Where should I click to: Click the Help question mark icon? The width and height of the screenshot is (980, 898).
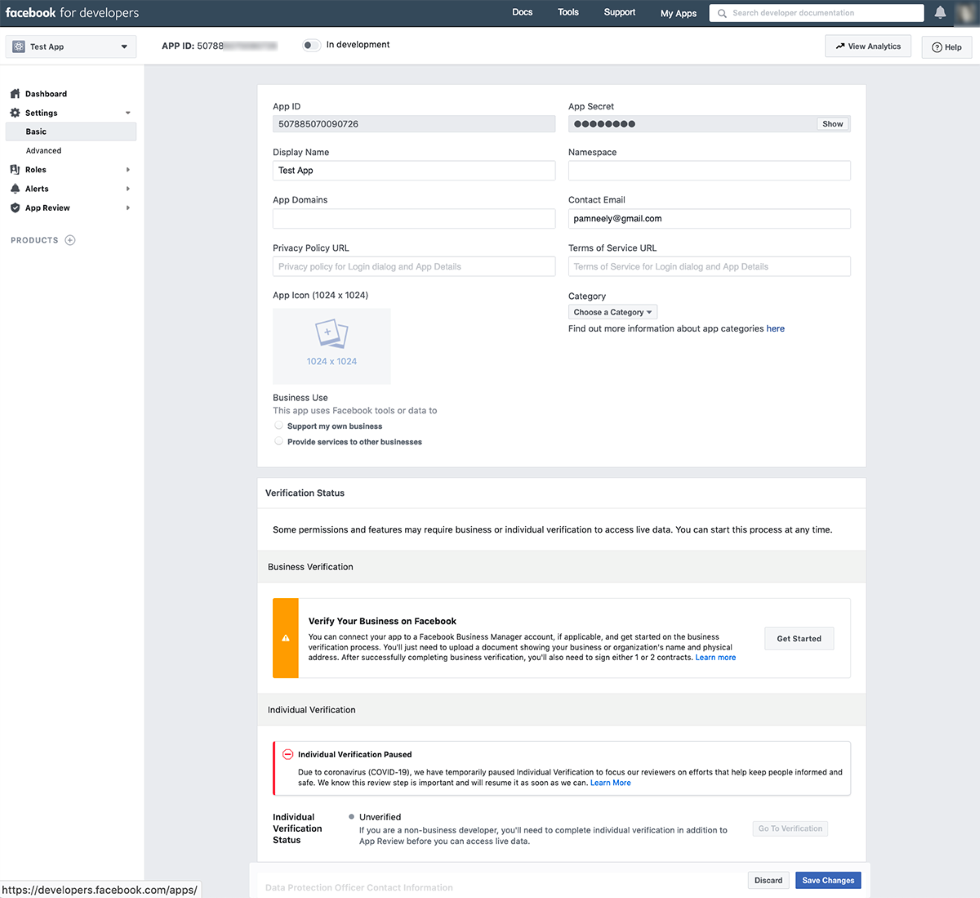[937, 47]
